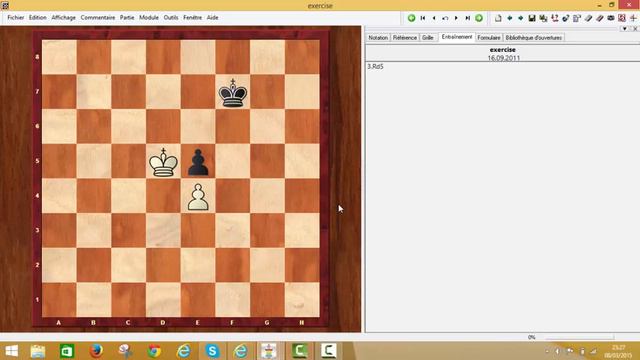
Task: Click the dark blue spheres toolbar icon
Action: click(566, 18)
